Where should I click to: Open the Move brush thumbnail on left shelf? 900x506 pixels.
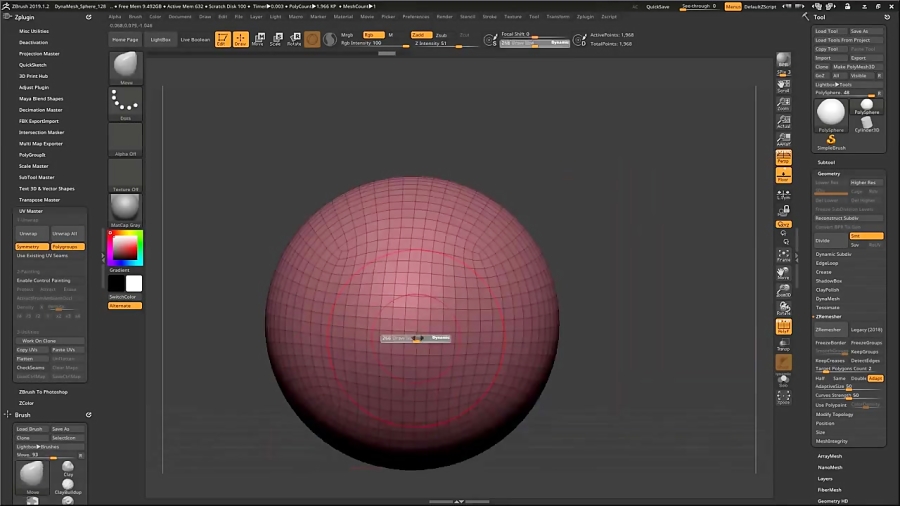[x=125, y=68]
